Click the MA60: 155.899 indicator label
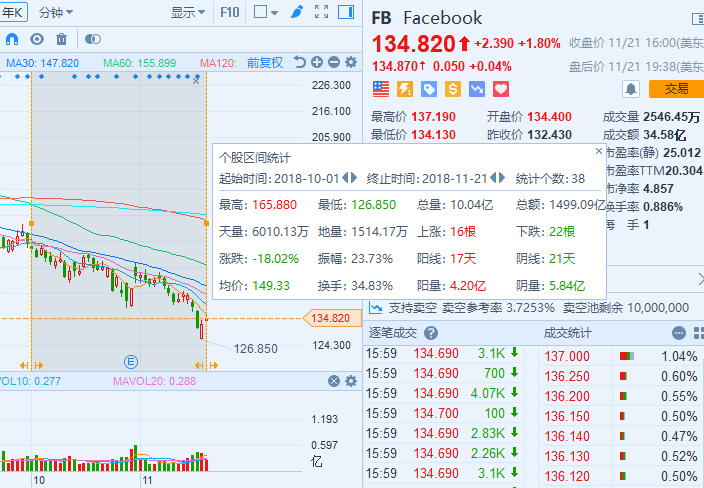The width and height of the screenshot is (704, 488). [140, 63]
